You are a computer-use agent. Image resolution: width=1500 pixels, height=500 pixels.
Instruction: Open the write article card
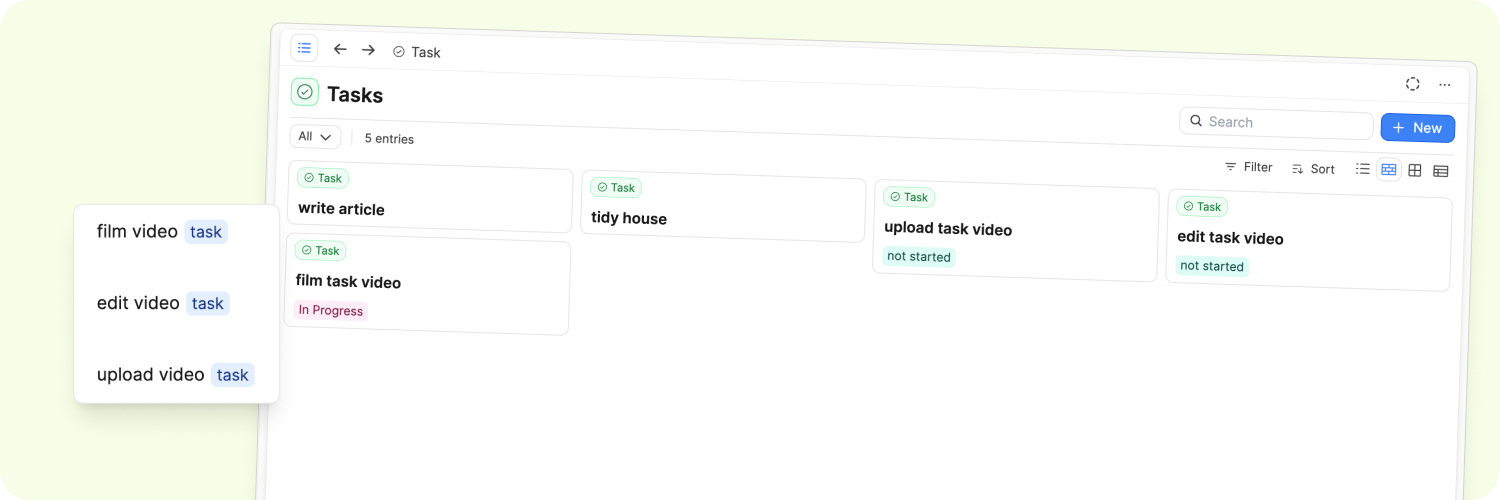(430, 197)
